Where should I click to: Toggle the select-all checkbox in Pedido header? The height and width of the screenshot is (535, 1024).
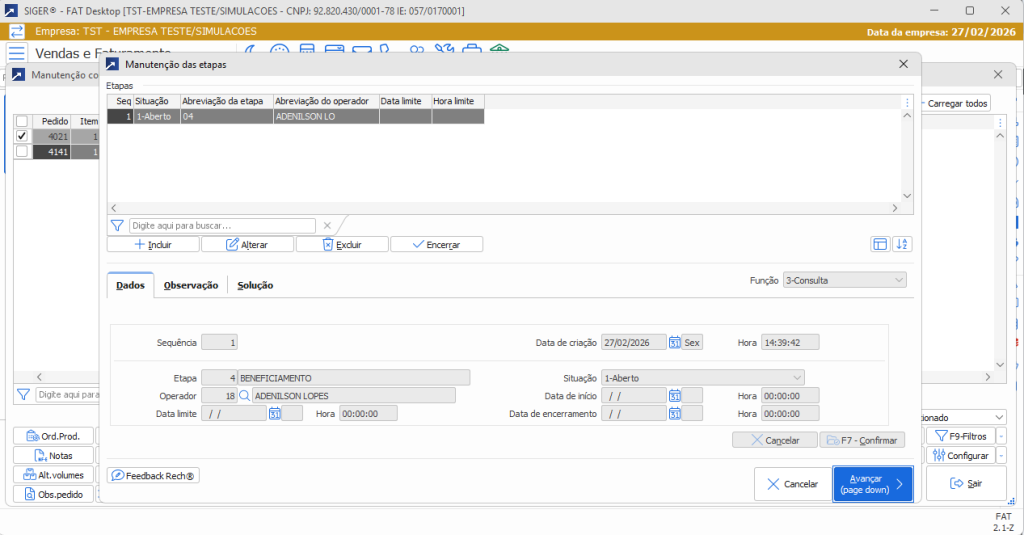[x=22, y=121]
